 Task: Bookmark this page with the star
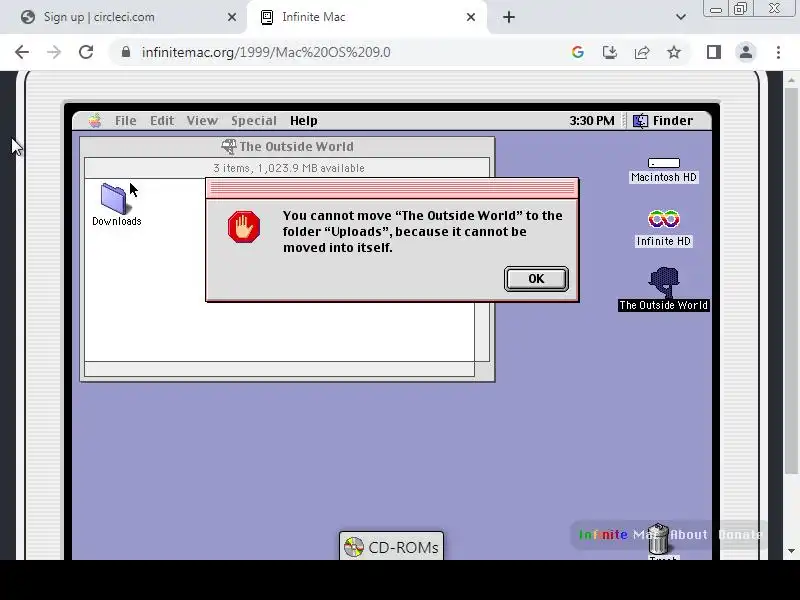pos(674,52)
